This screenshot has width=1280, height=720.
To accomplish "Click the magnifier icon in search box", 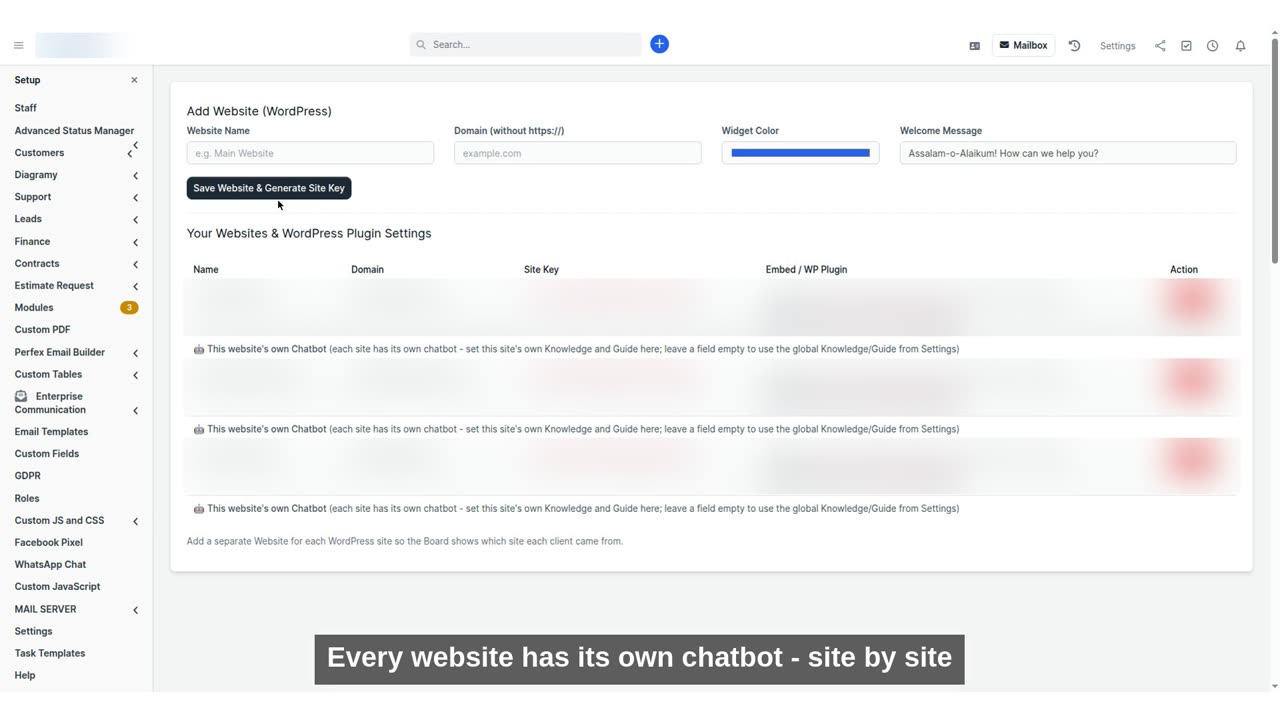I will tap(421, 45).
